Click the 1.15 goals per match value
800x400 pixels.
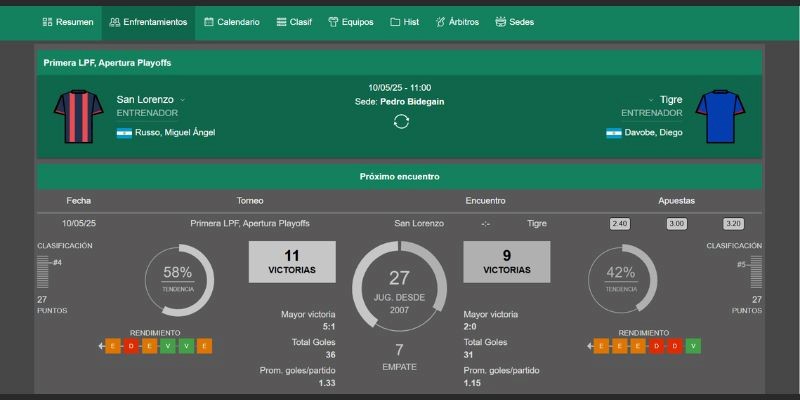pyautogui.click(x=471, y=383)
